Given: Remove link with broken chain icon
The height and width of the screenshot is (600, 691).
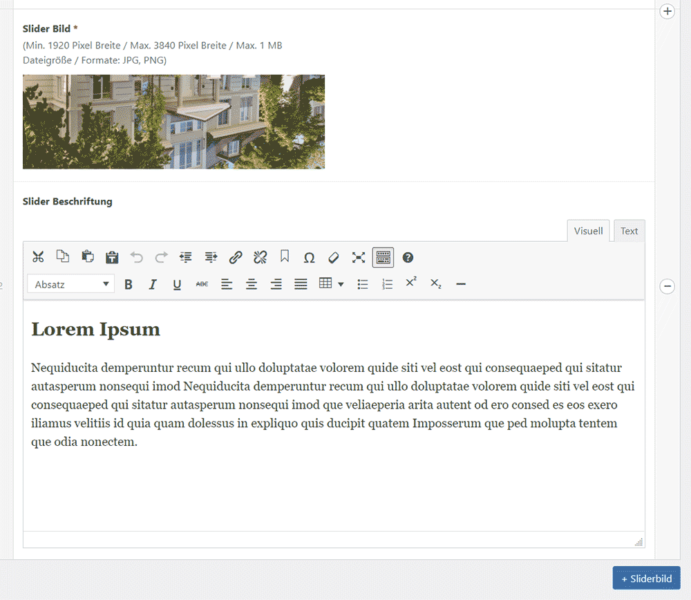Looking at the screenshot, I should (260, 257).
